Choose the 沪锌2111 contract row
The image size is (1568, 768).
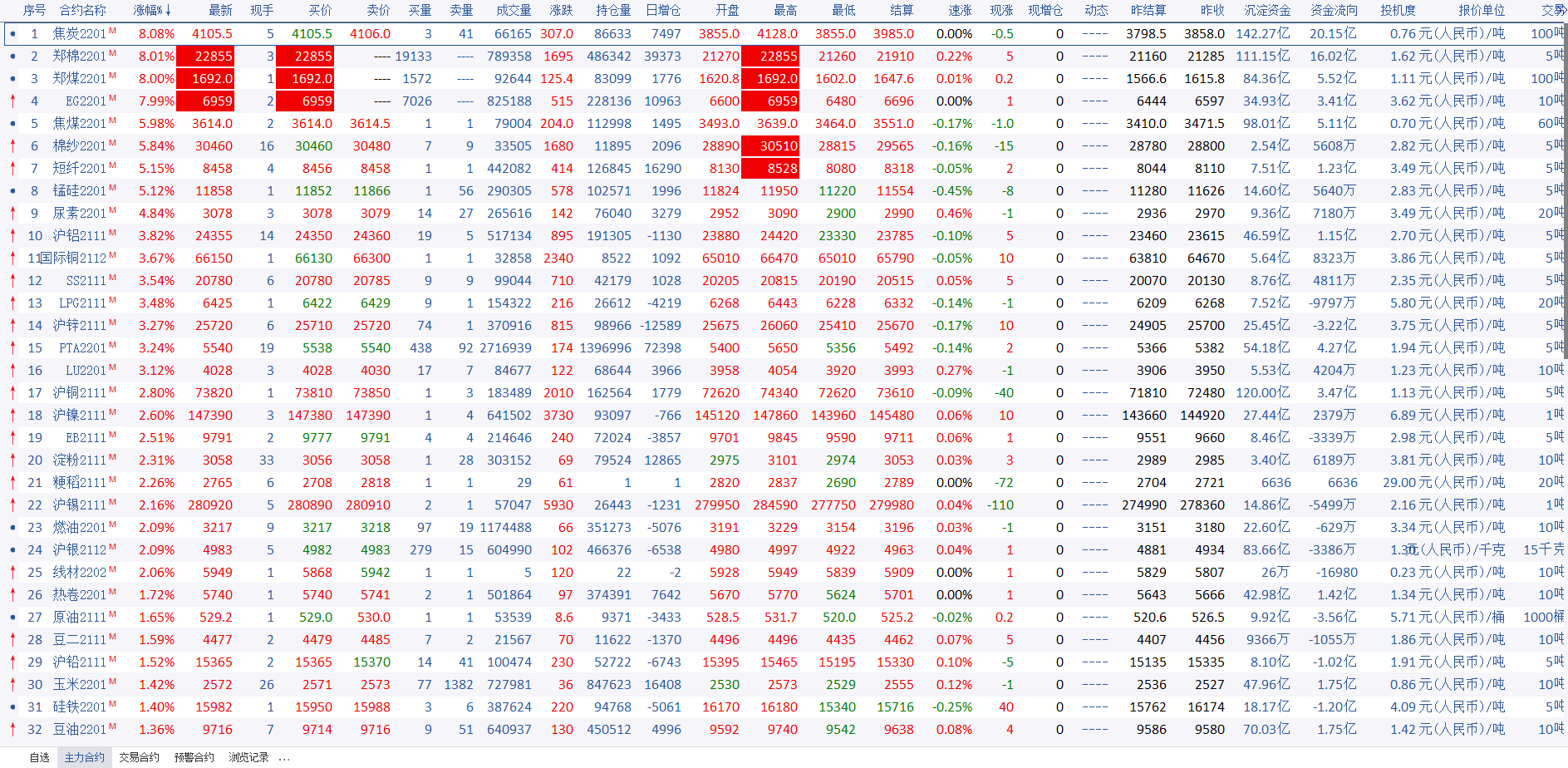pyautogui.click(x=784, y=325)
